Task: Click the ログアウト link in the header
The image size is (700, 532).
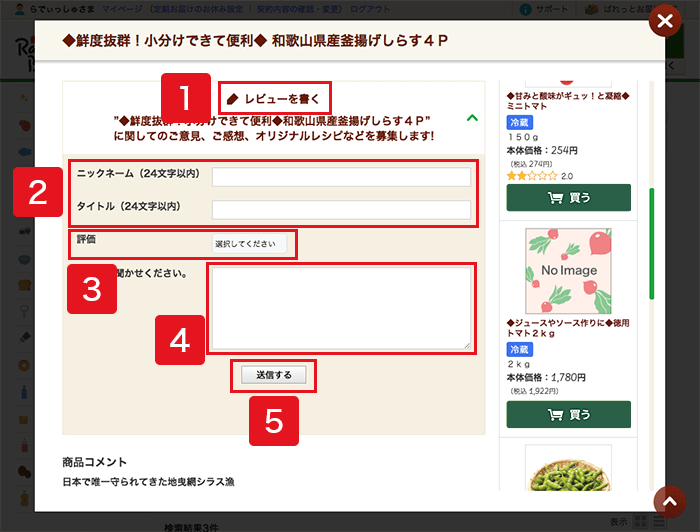Action: (x=370, y=7)
